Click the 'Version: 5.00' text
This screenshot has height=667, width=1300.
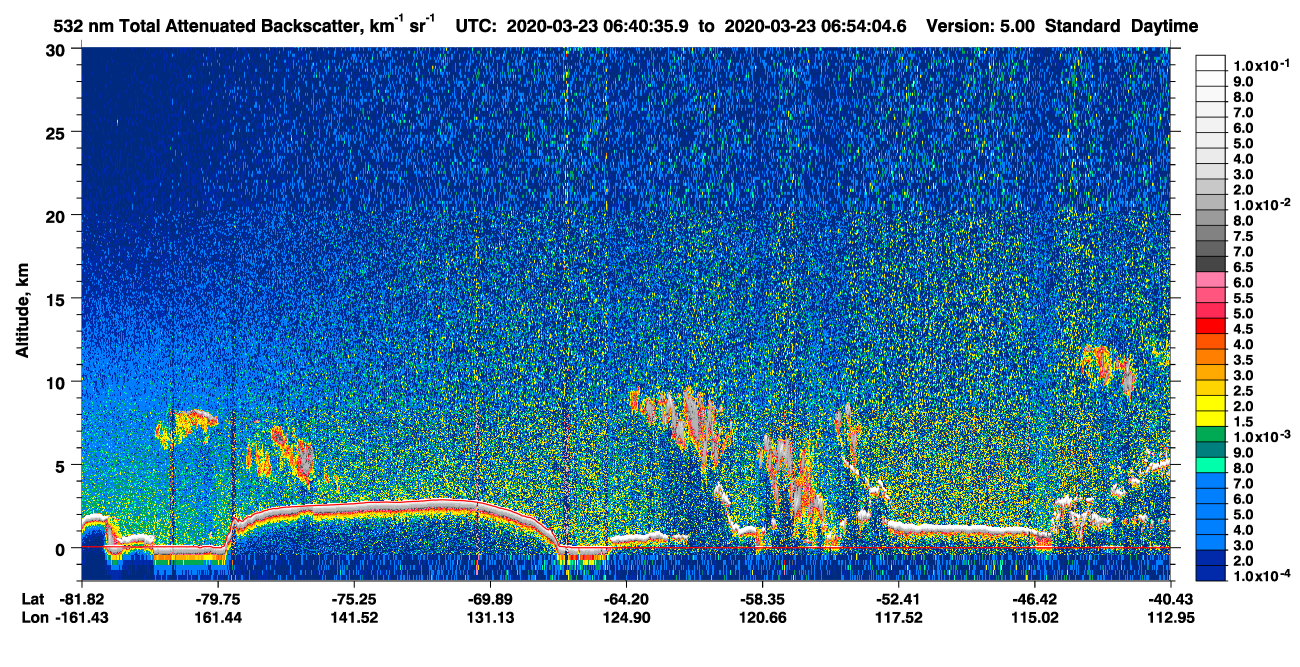[x=981, y=26]
